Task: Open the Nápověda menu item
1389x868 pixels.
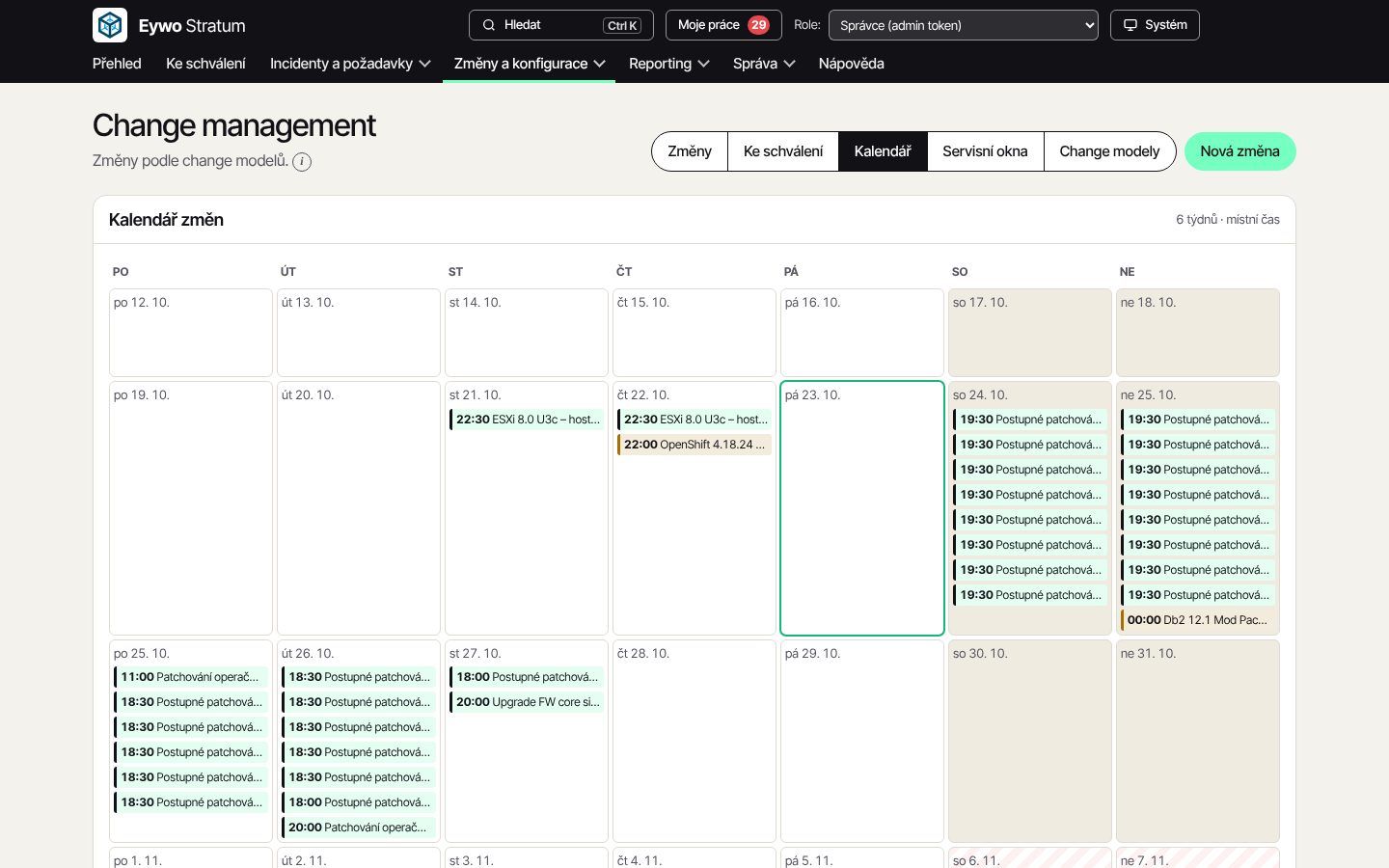Action: coord(852,64)
